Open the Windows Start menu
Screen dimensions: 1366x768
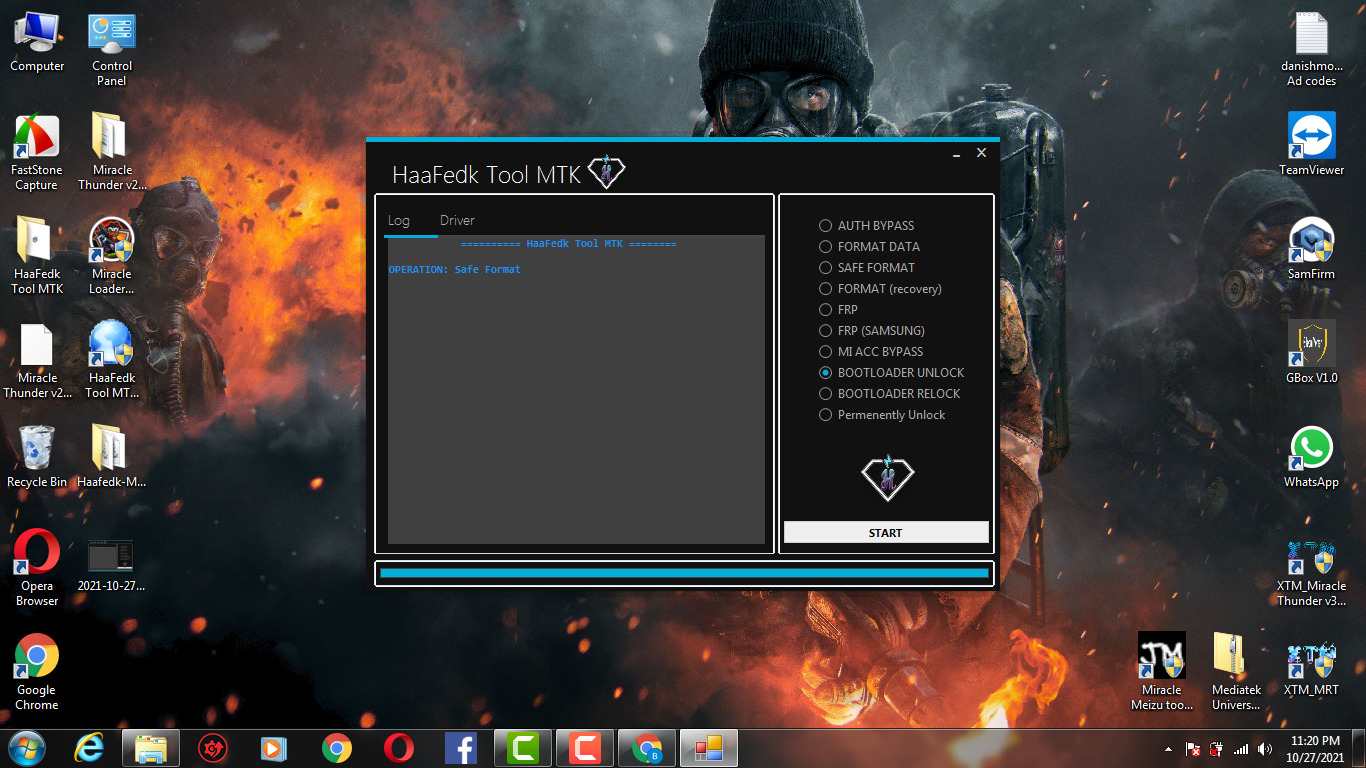click(26, 748)
